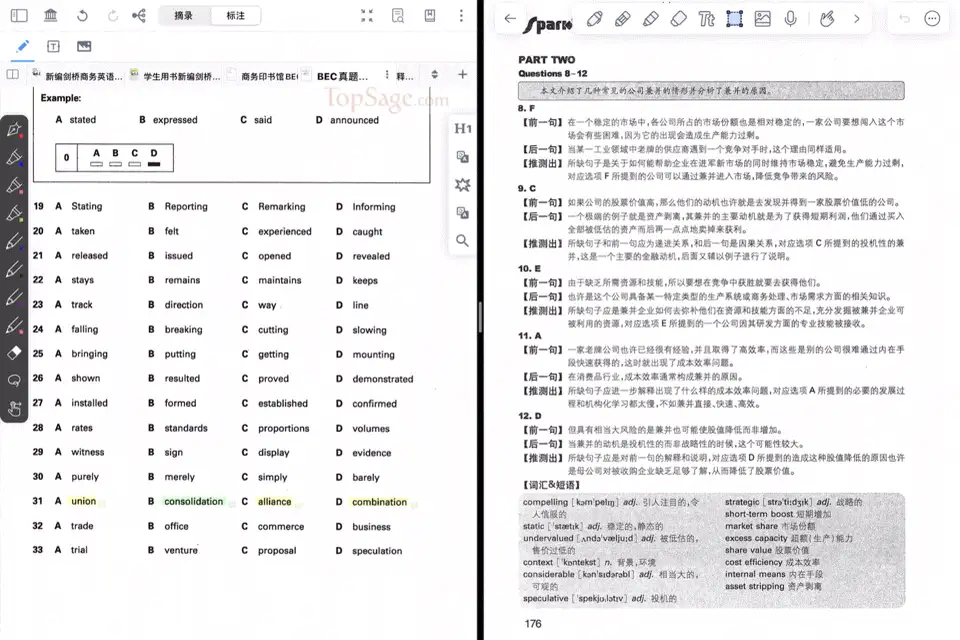This screenshot has height=640, width=960.
Task: Redo action in left pane
Action: [x=113, y=16]
